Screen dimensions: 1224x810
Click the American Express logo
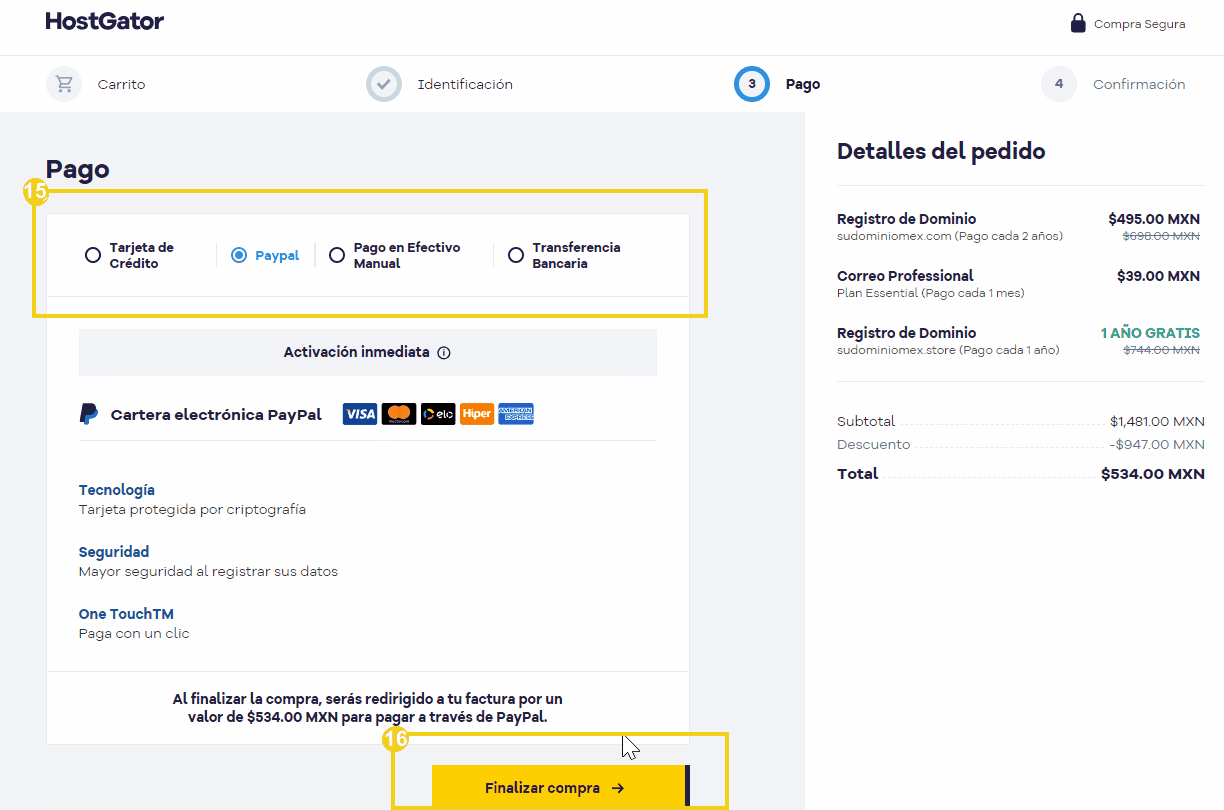pyautogui.click(x=516, y=414)
